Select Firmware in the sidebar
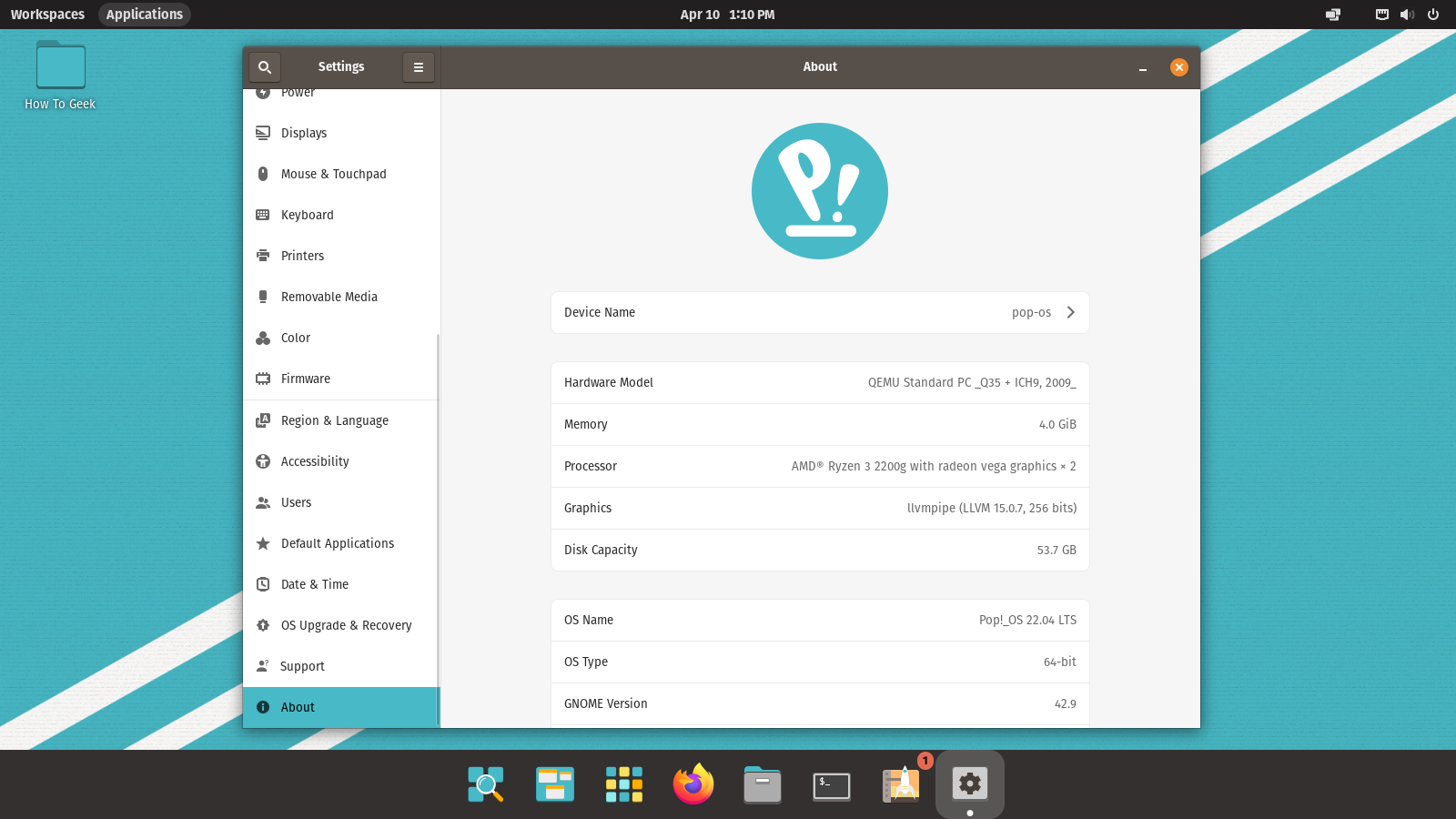 (341, 379)
